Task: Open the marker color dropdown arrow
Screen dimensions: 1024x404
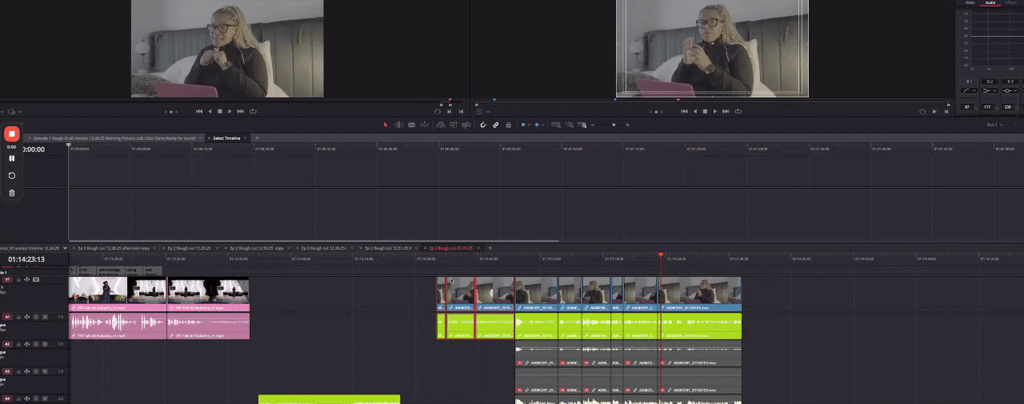Action: point(543,125)
